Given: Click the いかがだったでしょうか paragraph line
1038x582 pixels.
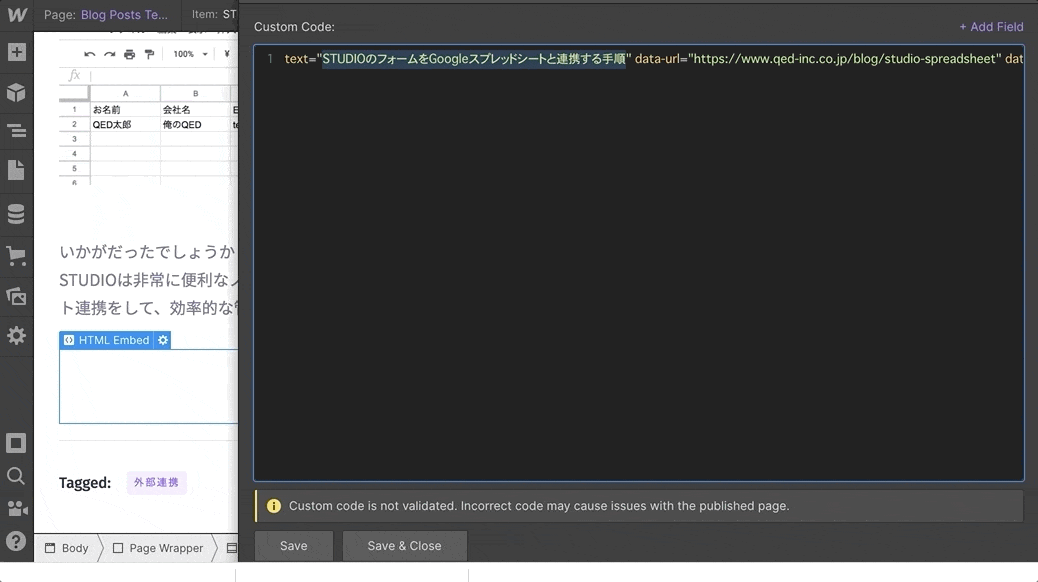Looking at the screenshot, I should click(148, 252).
